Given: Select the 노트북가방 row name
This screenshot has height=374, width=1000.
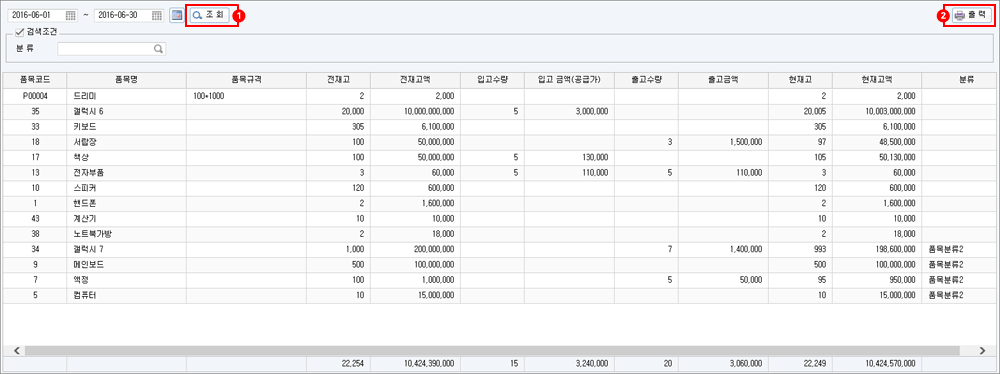Looking at the screenshot, I should tap(126, 234).
